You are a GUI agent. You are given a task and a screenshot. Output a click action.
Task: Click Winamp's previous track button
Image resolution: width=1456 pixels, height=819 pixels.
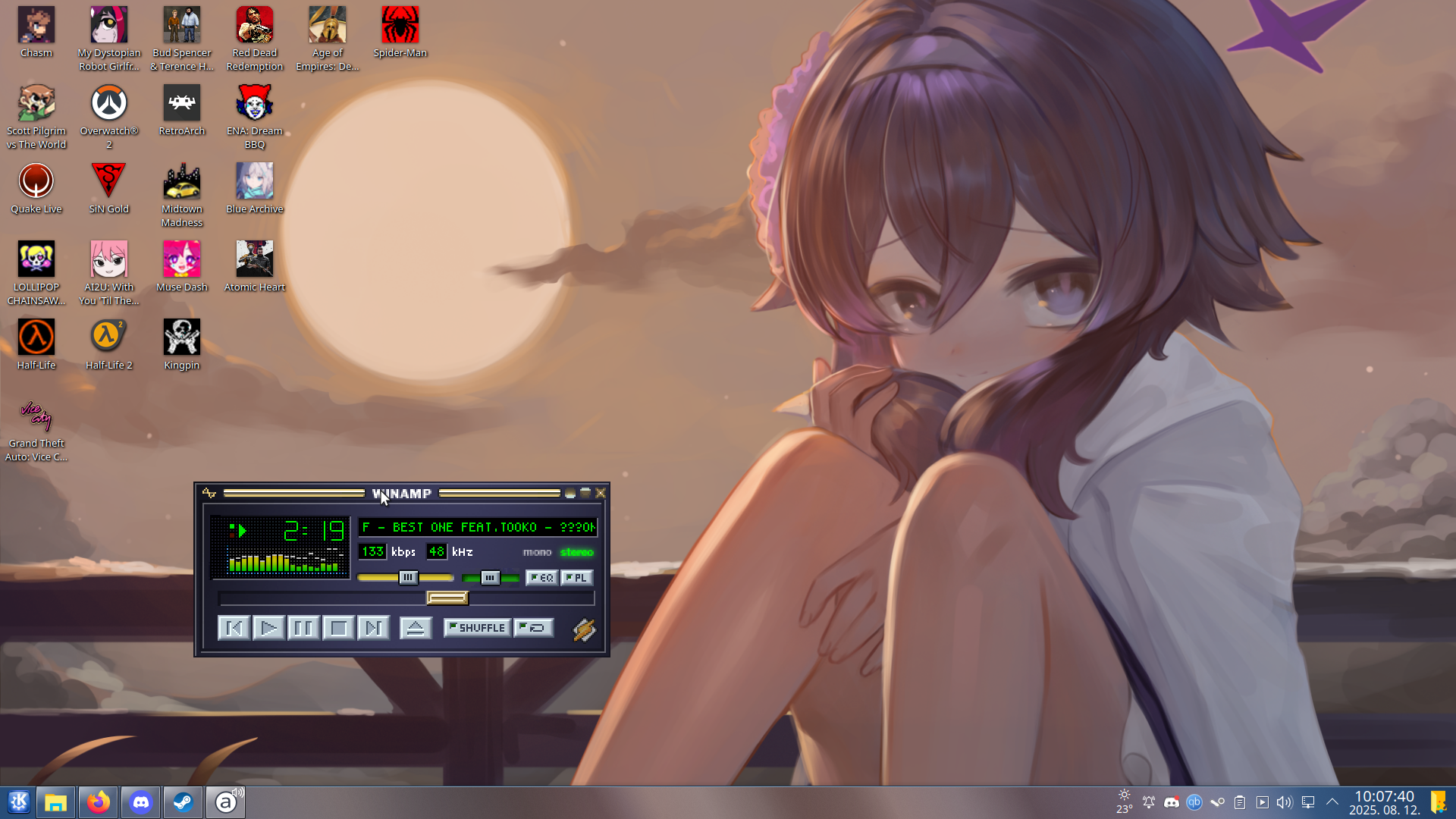tap(234, 628)
